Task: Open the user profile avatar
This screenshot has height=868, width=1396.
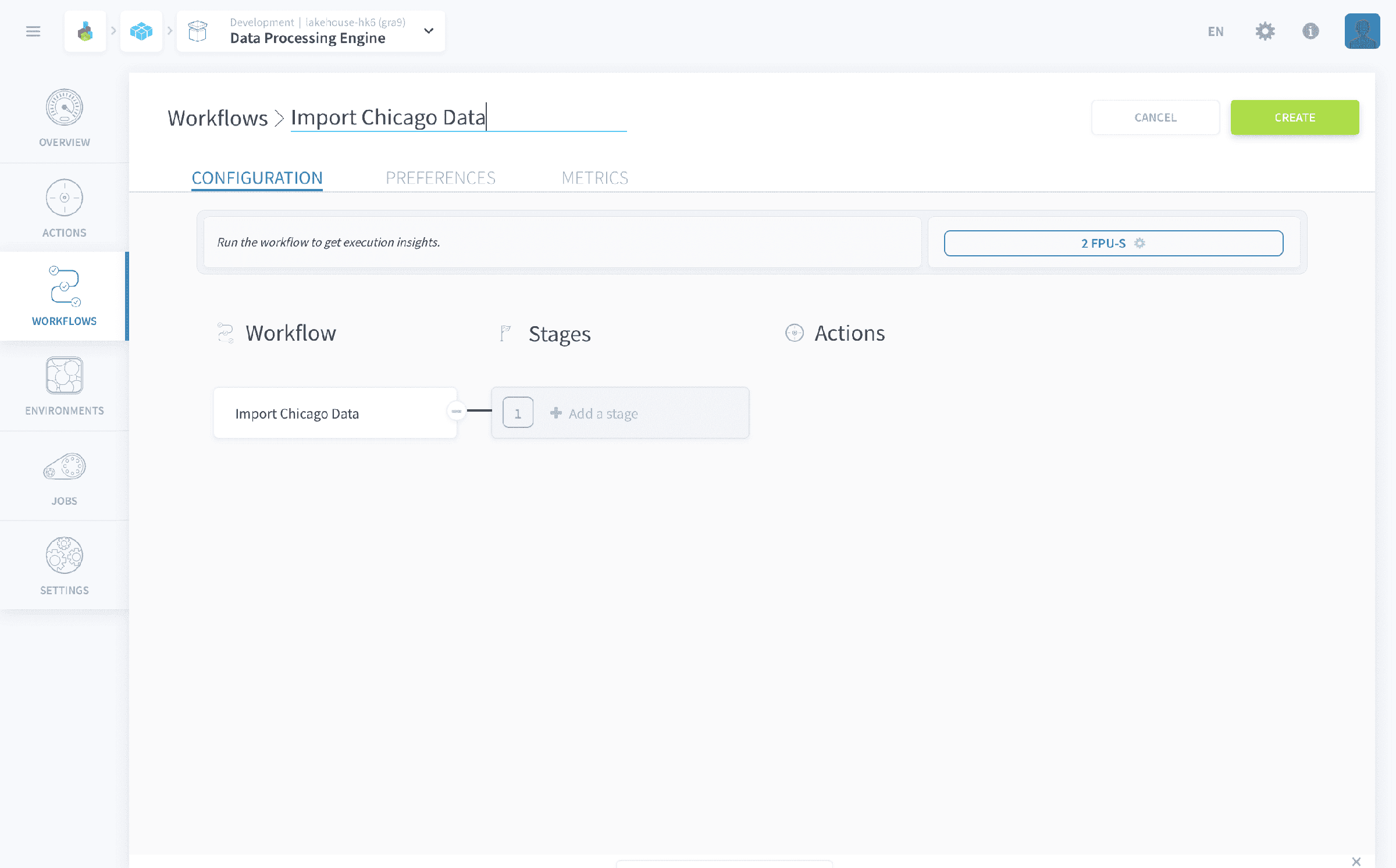Action: coord(1362,31)
